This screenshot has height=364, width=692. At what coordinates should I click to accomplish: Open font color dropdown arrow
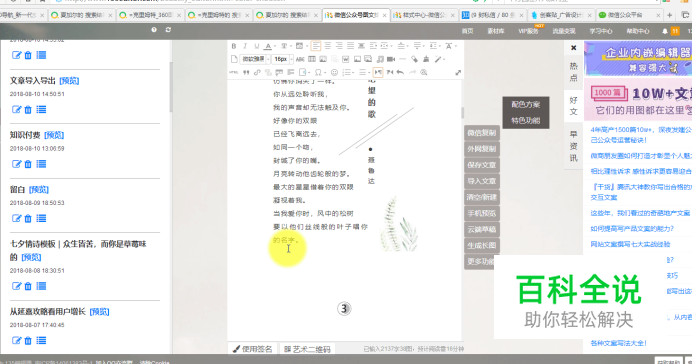click(x=275, y=46)
